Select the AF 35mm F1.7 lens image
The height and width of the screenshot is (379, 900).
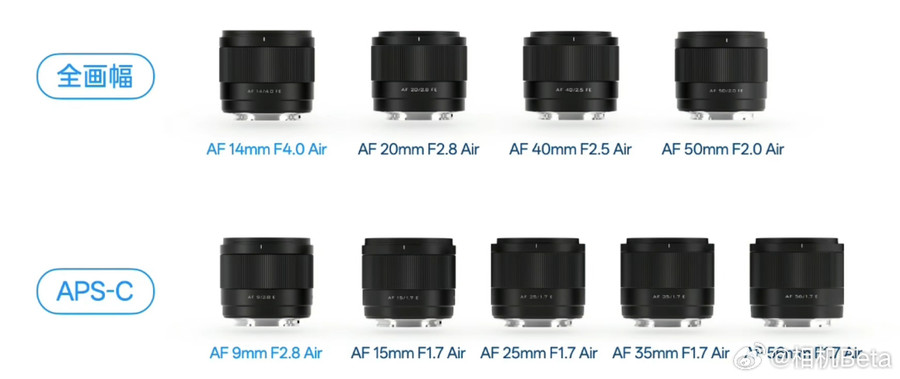click(x=668, y=284)
